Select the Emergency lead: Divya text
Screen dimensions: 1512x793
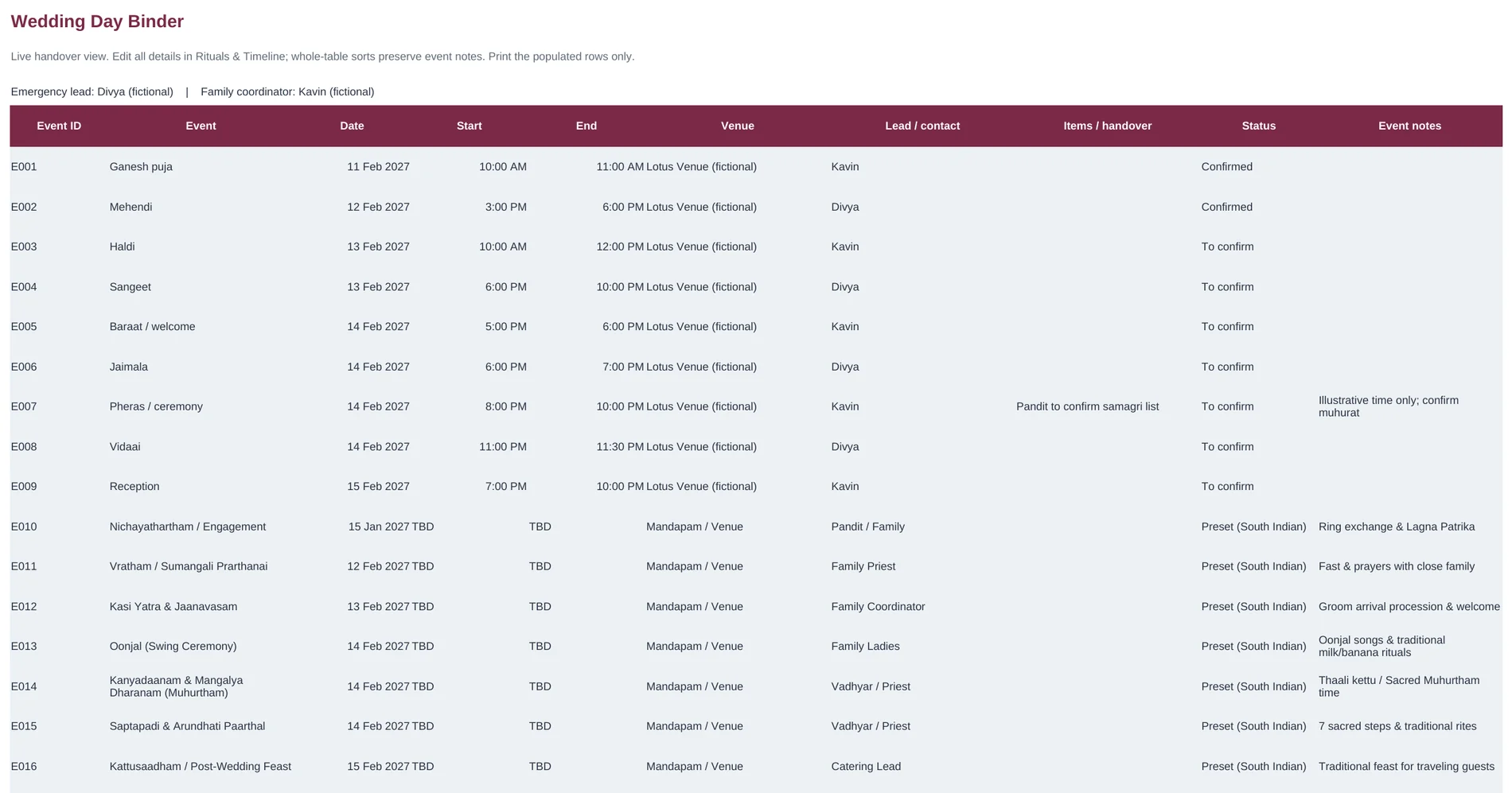coord(92,91)
